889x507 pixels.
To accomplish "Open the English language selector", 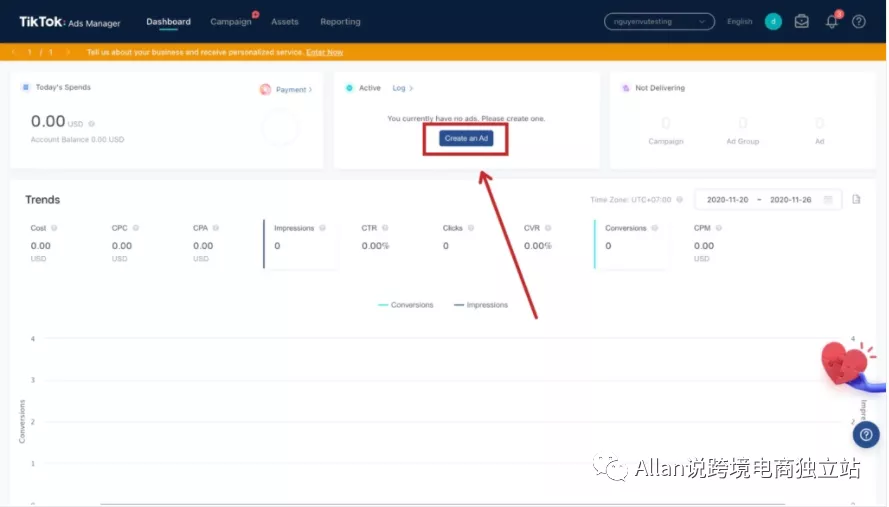I will coord(739,22).
